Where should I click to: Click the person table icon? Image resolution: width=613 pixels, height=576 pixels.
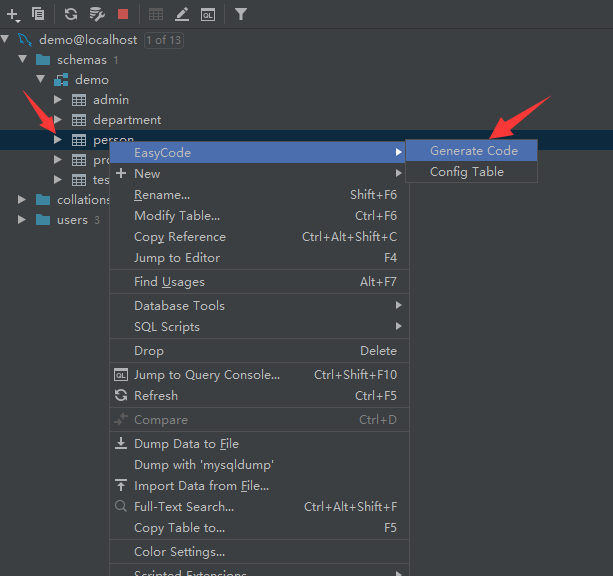(79, 140)
